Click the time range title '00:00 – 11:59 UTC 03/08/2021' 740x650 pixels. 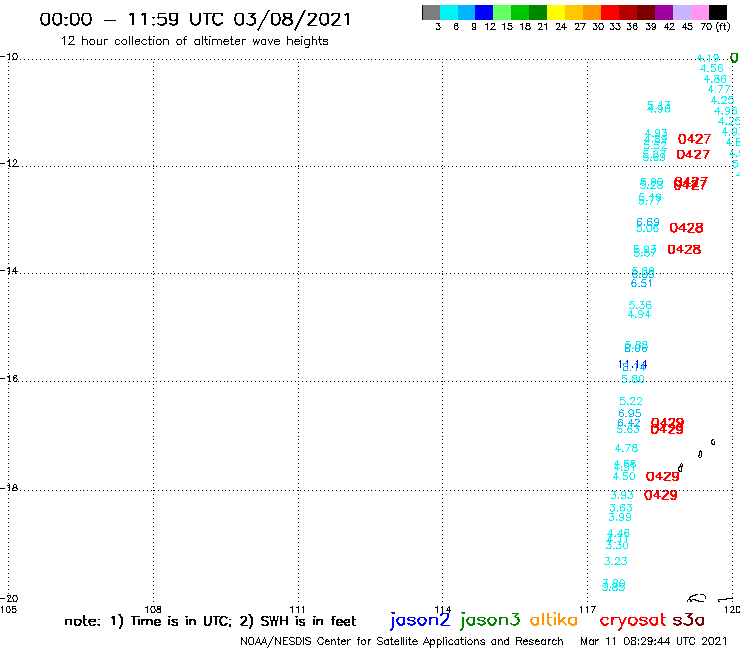pyautogui.click(x=195, y=20)
